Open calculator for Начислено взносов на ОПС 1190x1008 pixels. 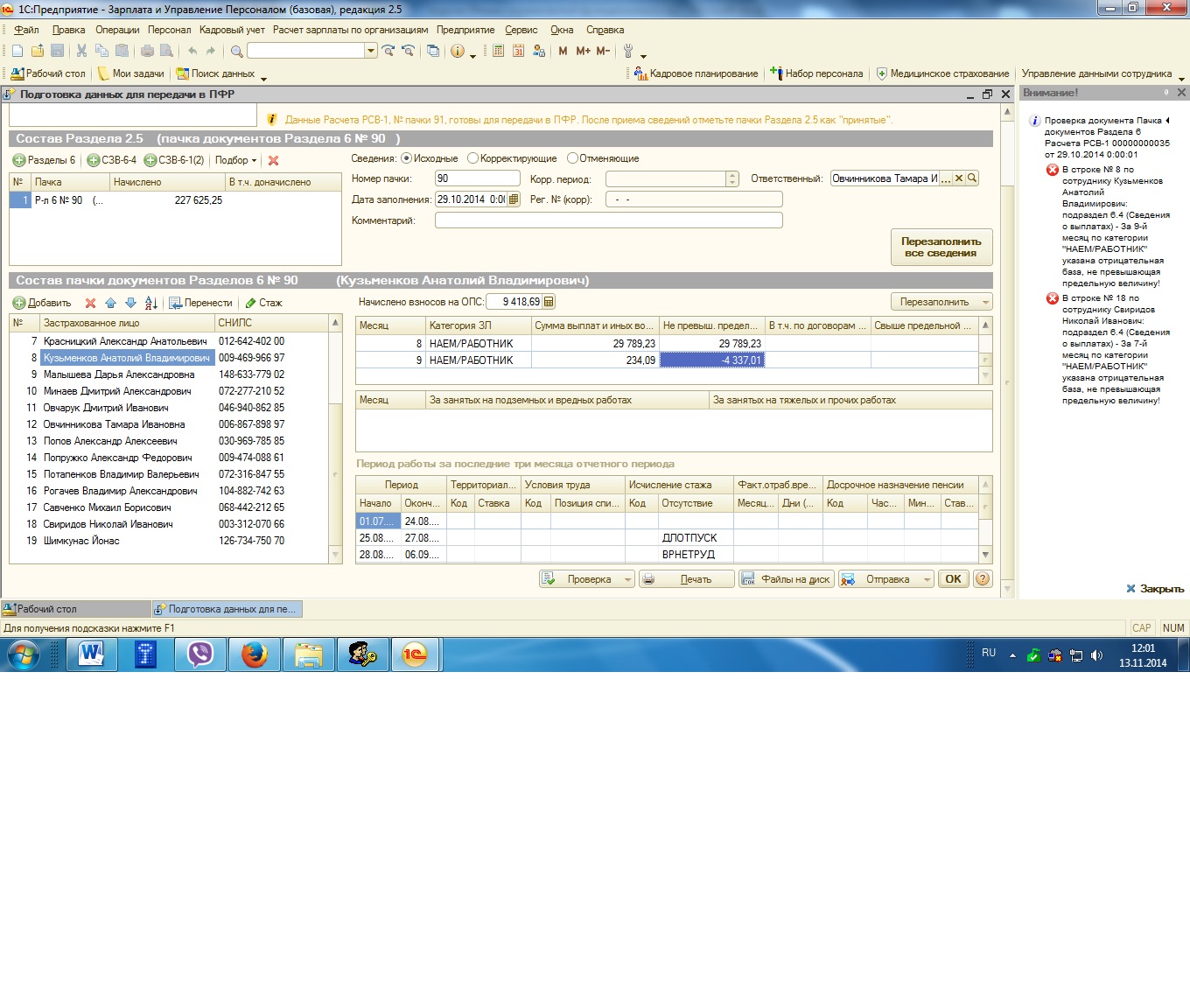tap(549, 302)
